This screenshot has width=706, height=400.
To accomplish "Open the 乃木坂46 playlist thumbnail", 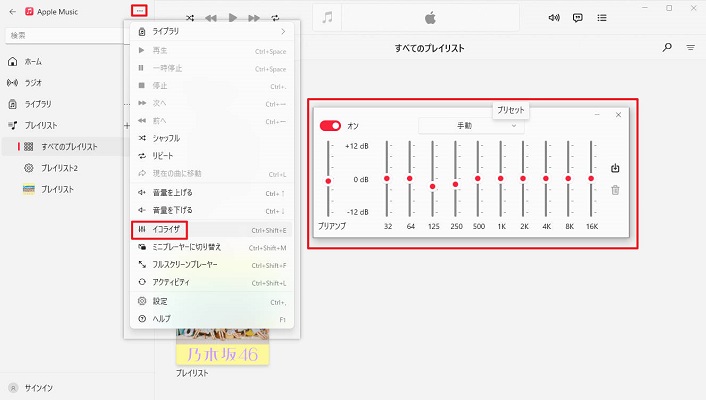I will (222, 347).
